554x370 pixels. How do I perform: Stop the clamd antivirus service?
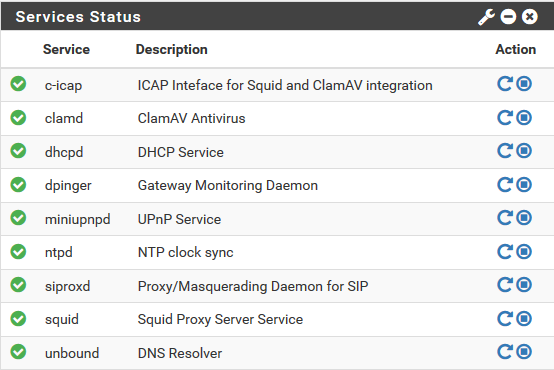524,117
